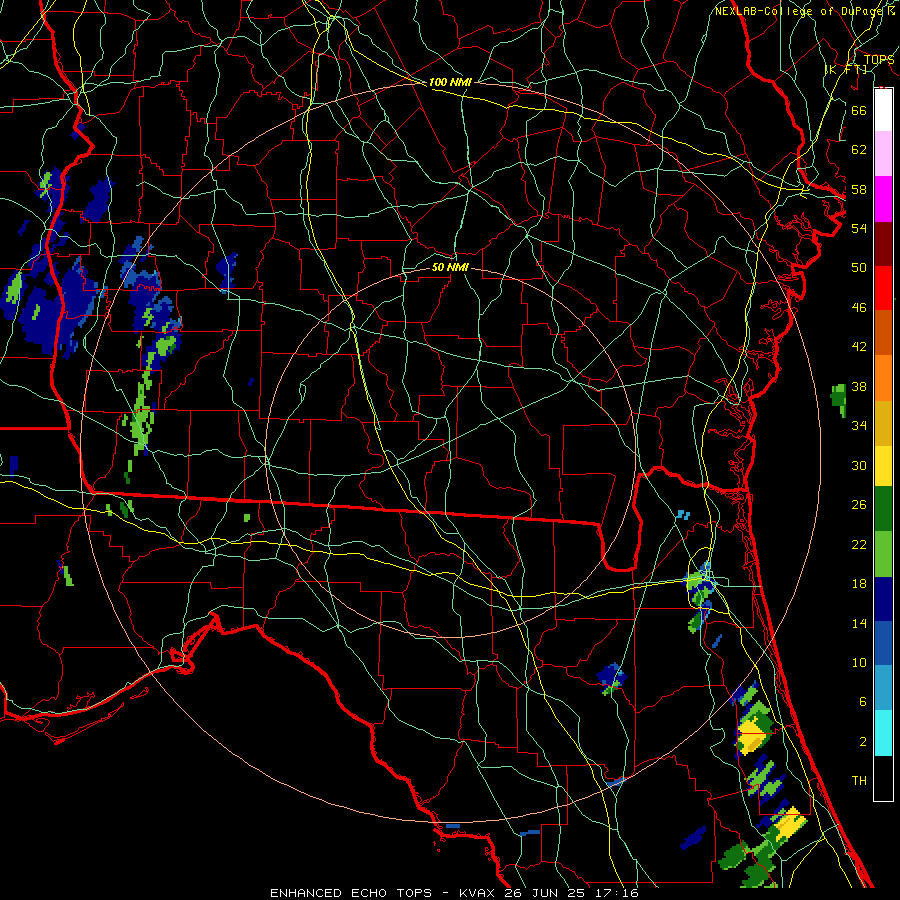Click the legend value '38'

point(859,386)
